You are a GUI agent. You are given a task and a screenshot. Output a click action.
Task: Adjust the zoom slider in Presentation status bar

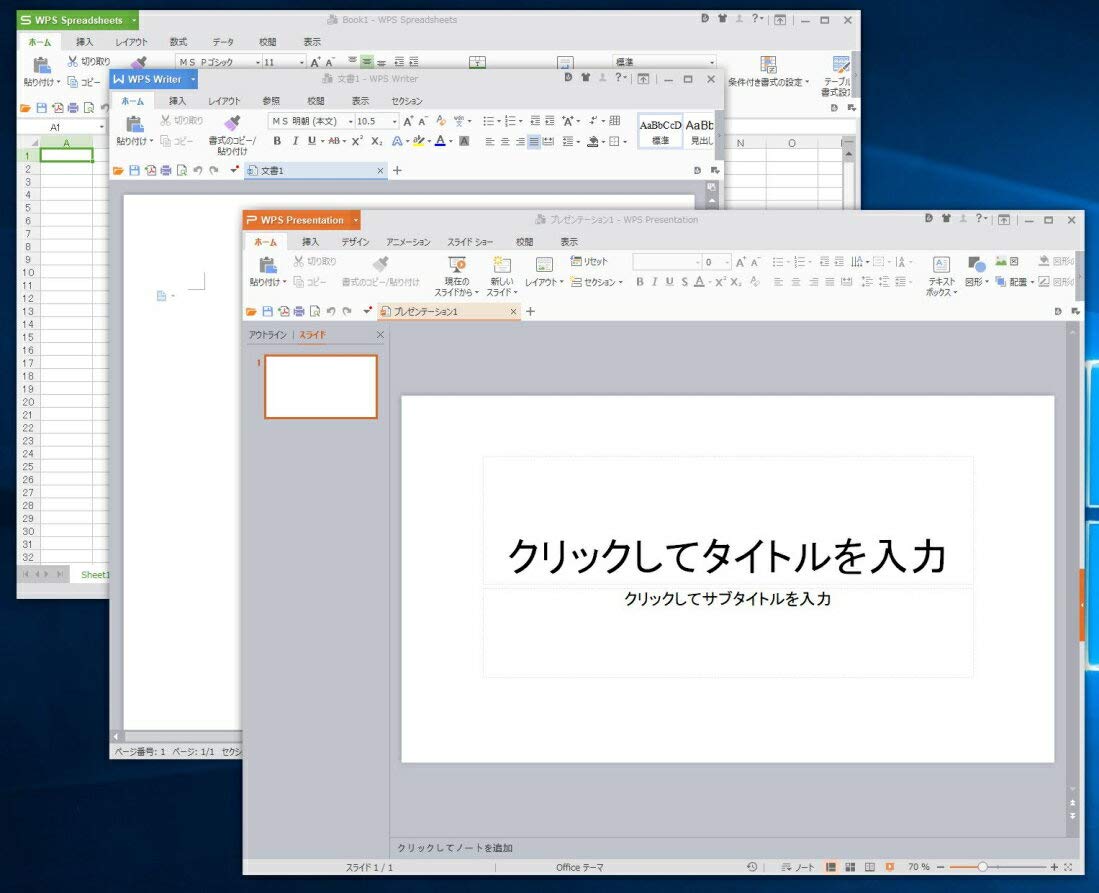coord(983,867)
